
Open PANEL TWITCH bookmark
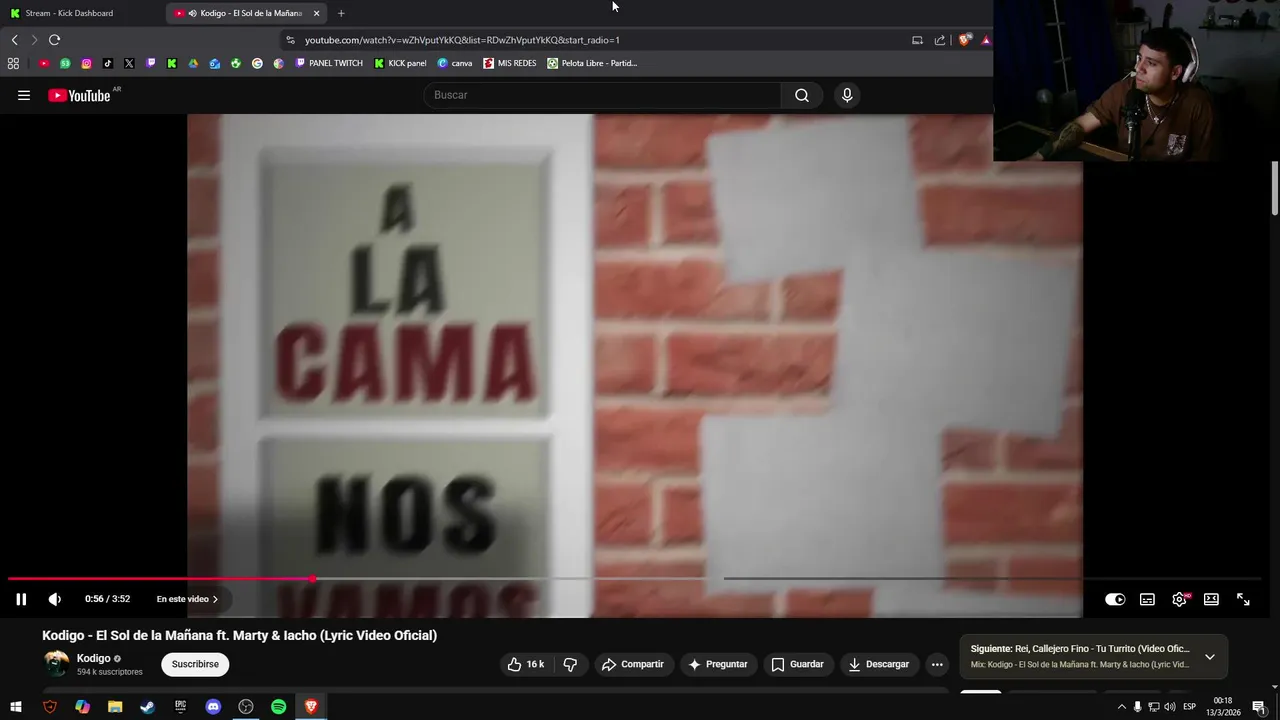point(329,63)
